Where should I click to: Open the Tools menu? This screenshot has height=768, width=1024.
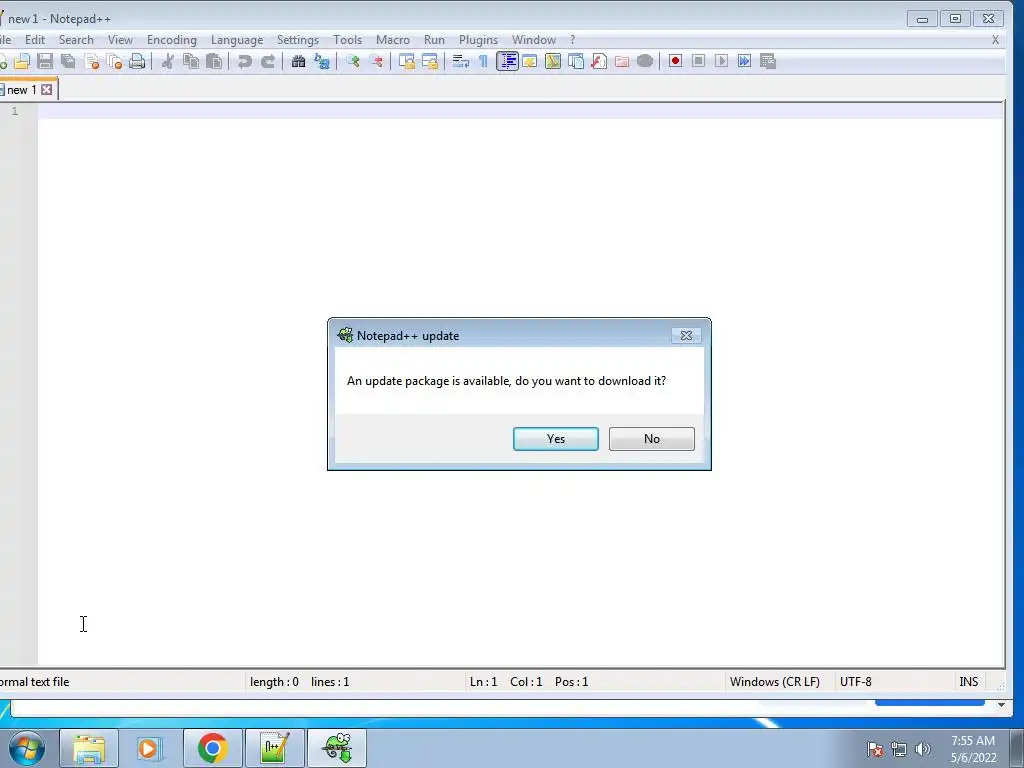[x=347, y=40]
